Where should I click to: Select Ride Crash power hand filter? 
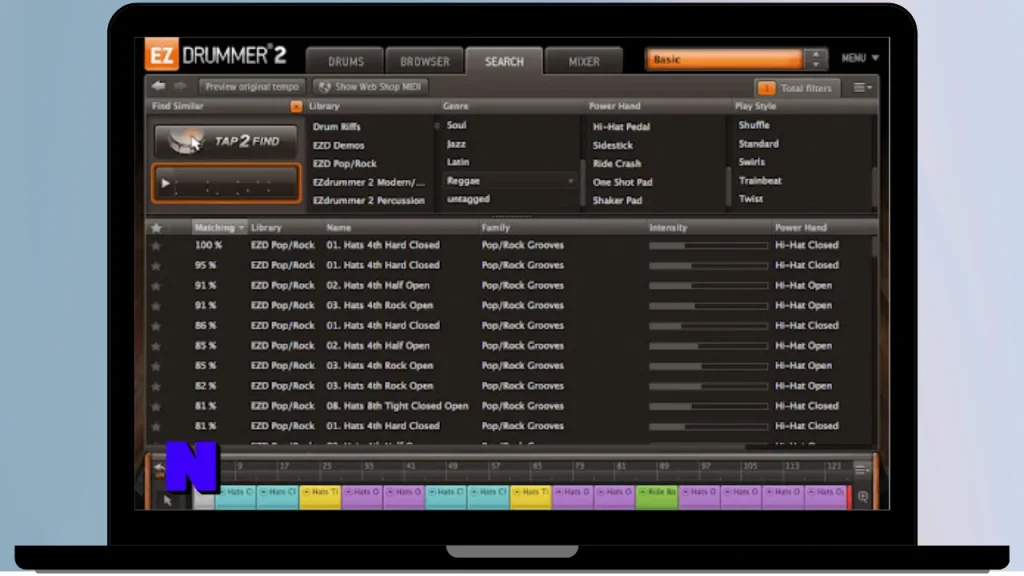[x=616, y=164]
